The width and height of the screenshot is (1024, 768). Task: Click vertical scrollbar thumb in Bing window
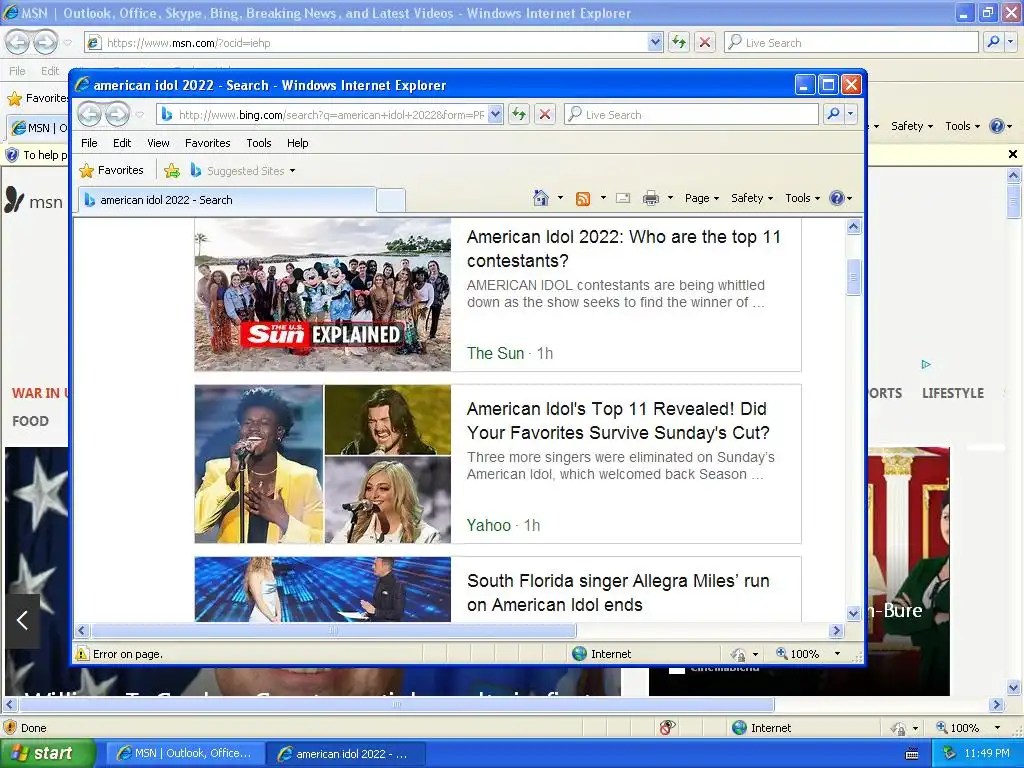click(x=853, y=277)
